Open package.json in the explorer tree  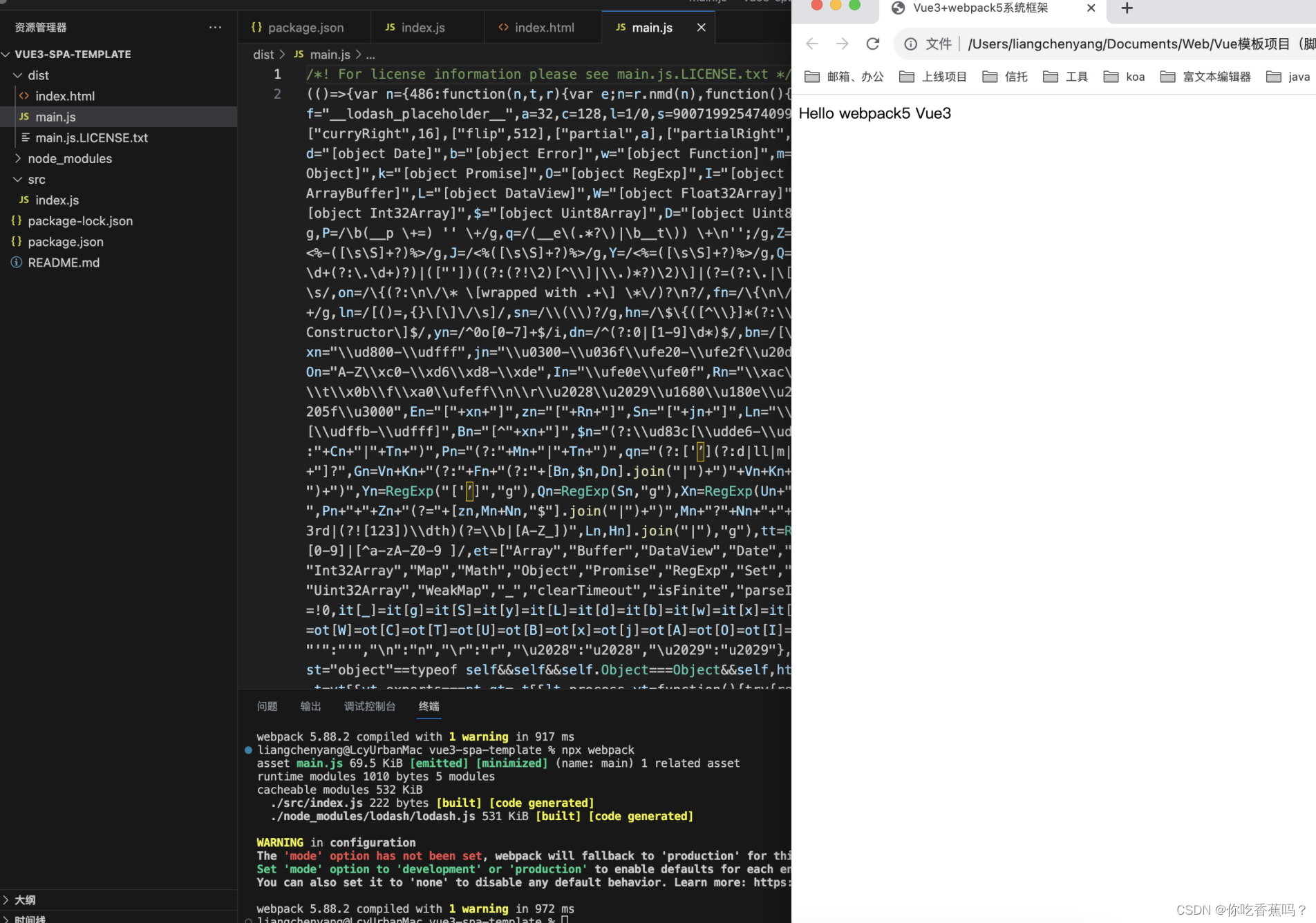point(66,241)
